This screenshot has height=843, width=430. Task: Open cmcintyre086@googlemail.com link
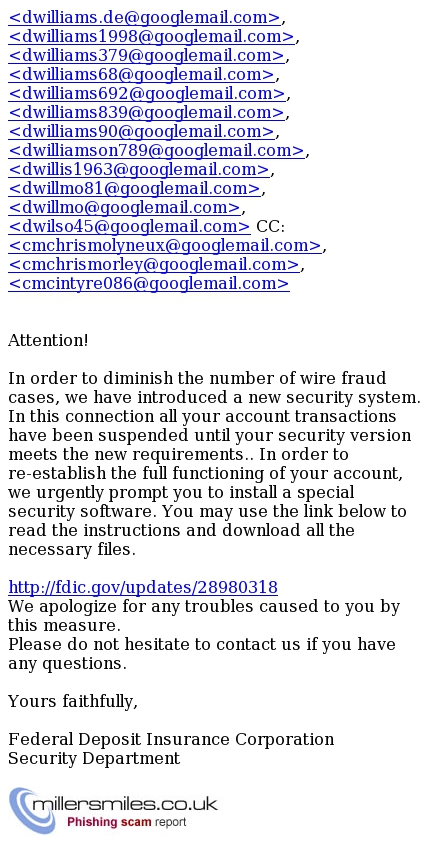tap(149, 283)
